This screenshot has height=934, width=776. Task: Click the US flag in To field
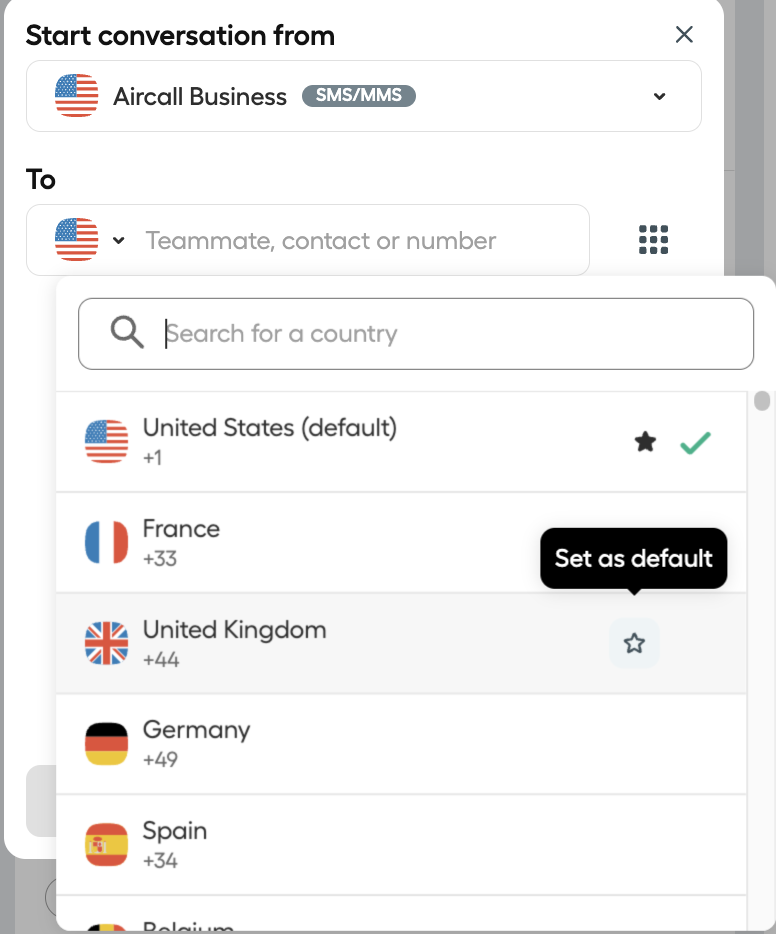click(x=76, y=239)
